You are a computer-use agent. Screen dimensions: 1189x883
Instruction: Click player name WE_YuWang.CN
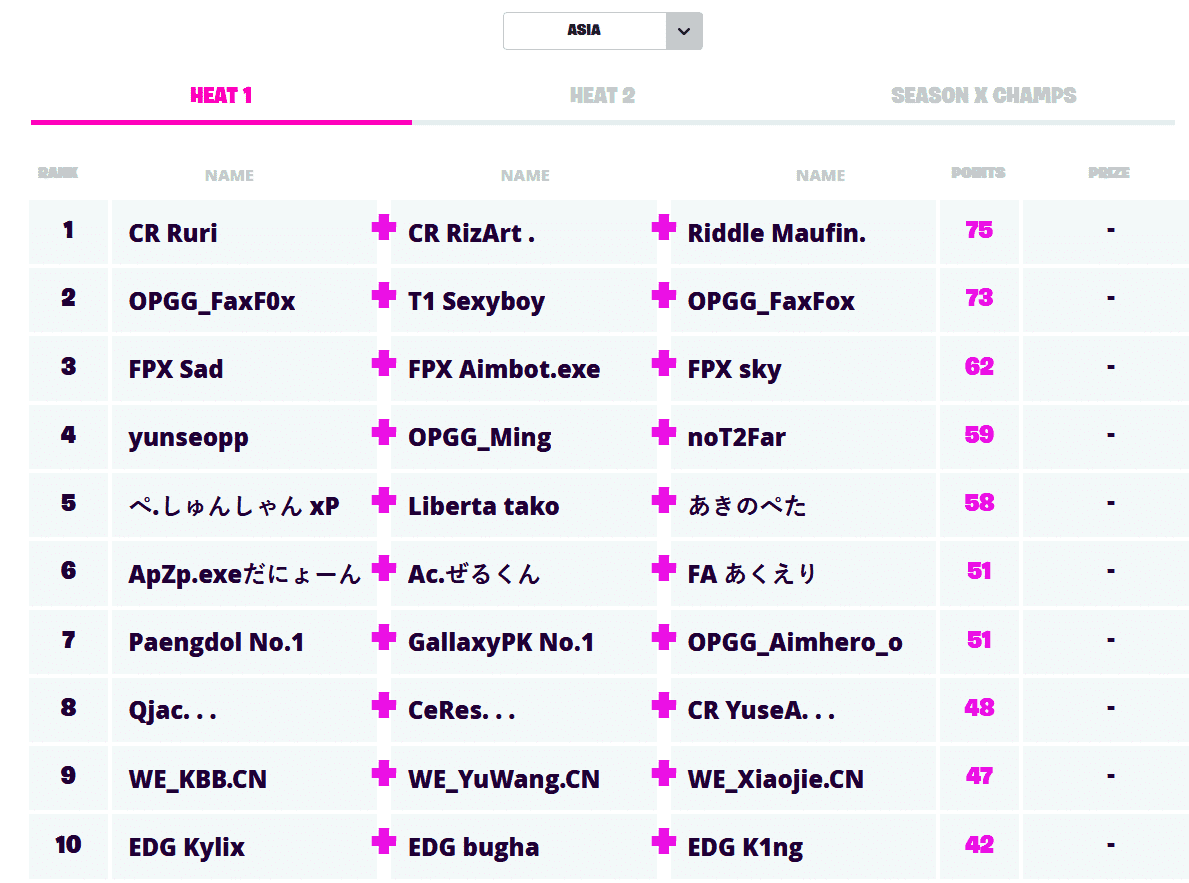coord(503,780)
